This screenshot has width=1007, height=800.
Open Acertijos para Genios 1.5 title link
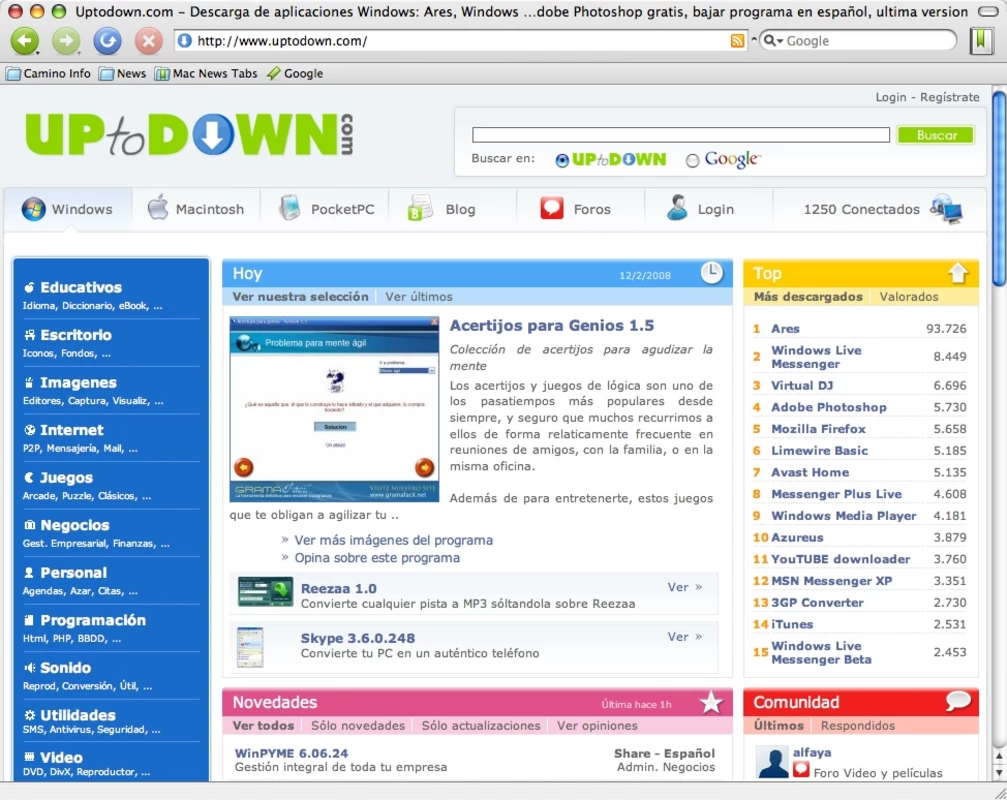click(x=552, y=326)
